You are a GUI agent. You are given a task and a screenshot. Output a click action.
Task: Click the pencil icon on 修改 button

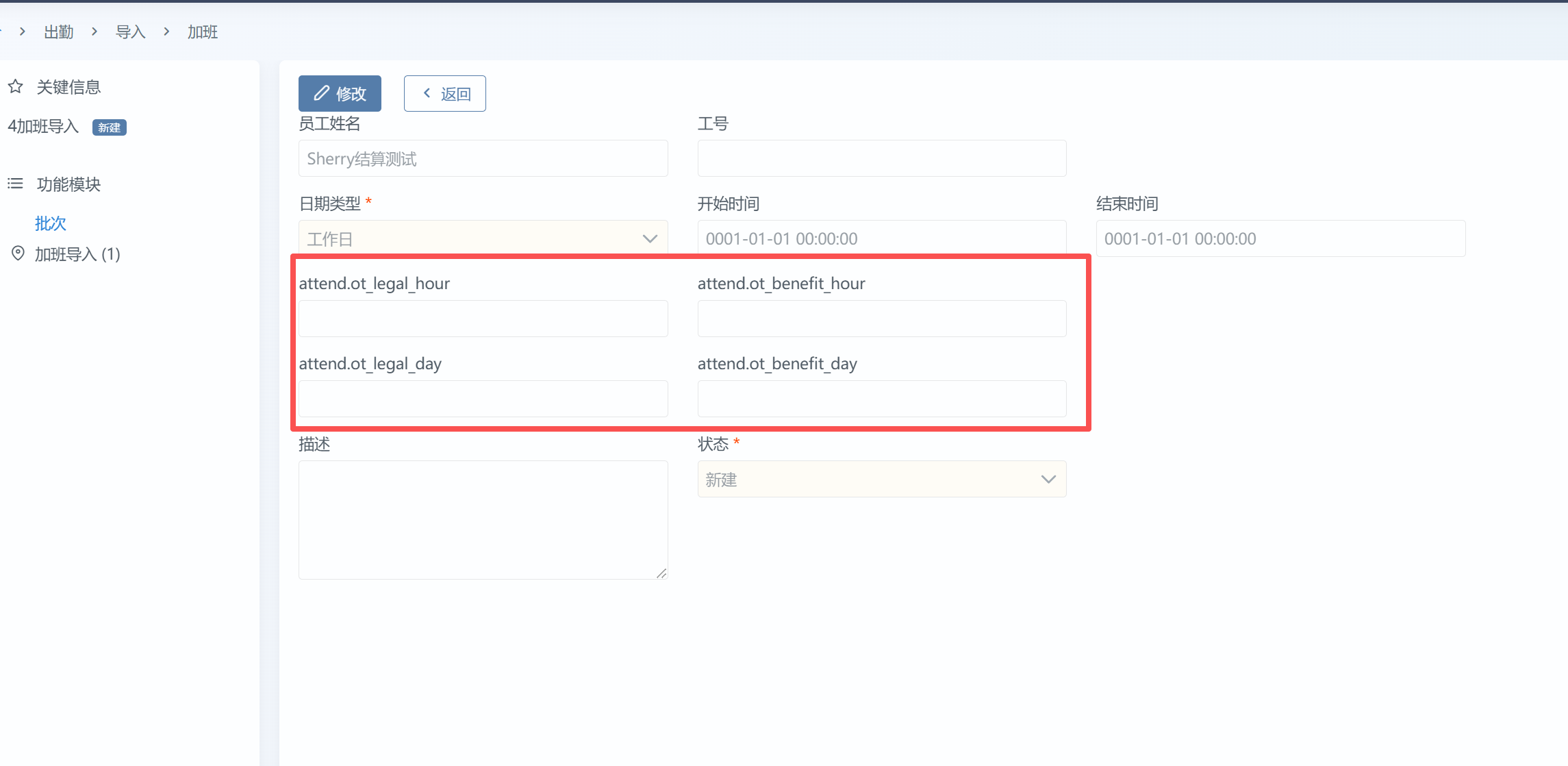(x=321, y=93)
